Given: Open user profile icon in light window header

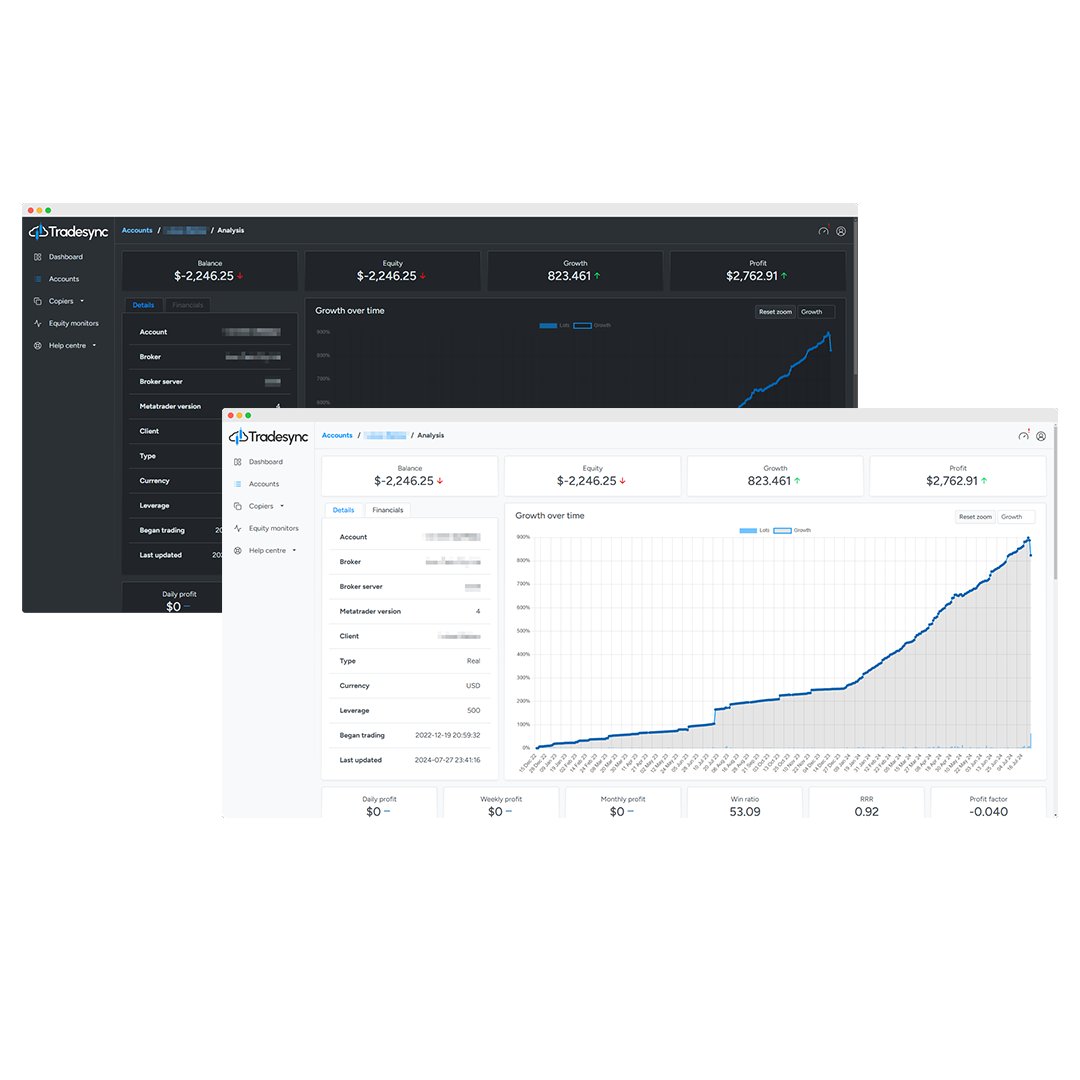Looking at the screenshot, I should pos(1041,436).
